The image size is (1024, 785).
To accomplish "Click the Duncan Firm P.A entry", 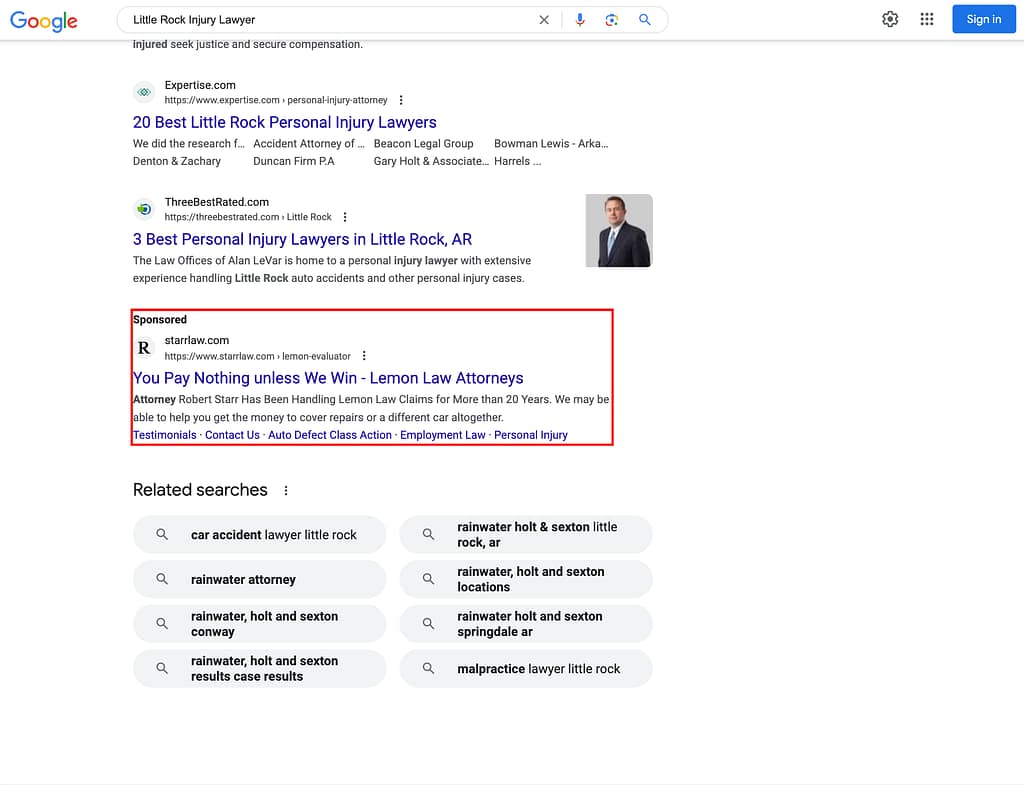I will [x=294, y=161].
